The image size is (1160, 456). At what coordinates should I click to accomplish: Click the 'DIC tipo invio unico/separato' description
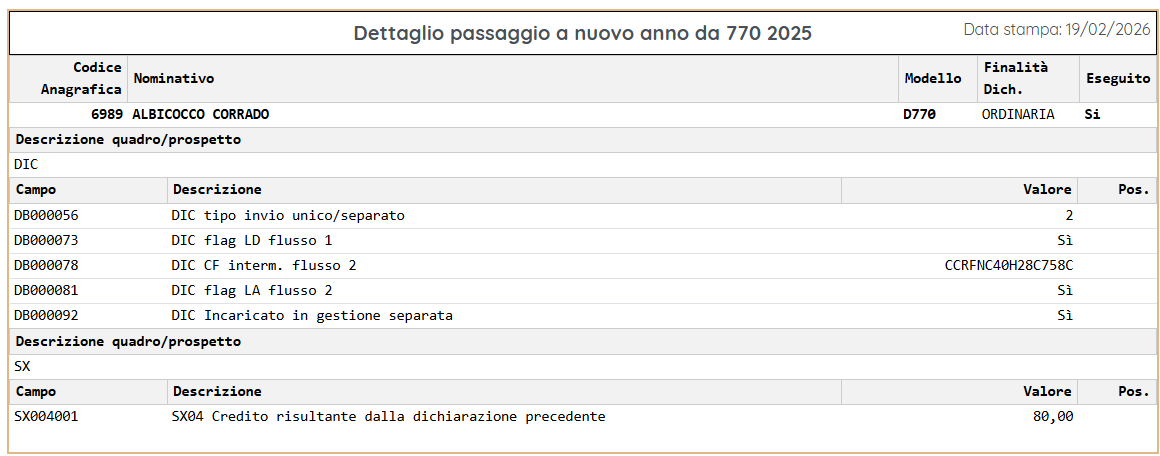coord(288,216)
